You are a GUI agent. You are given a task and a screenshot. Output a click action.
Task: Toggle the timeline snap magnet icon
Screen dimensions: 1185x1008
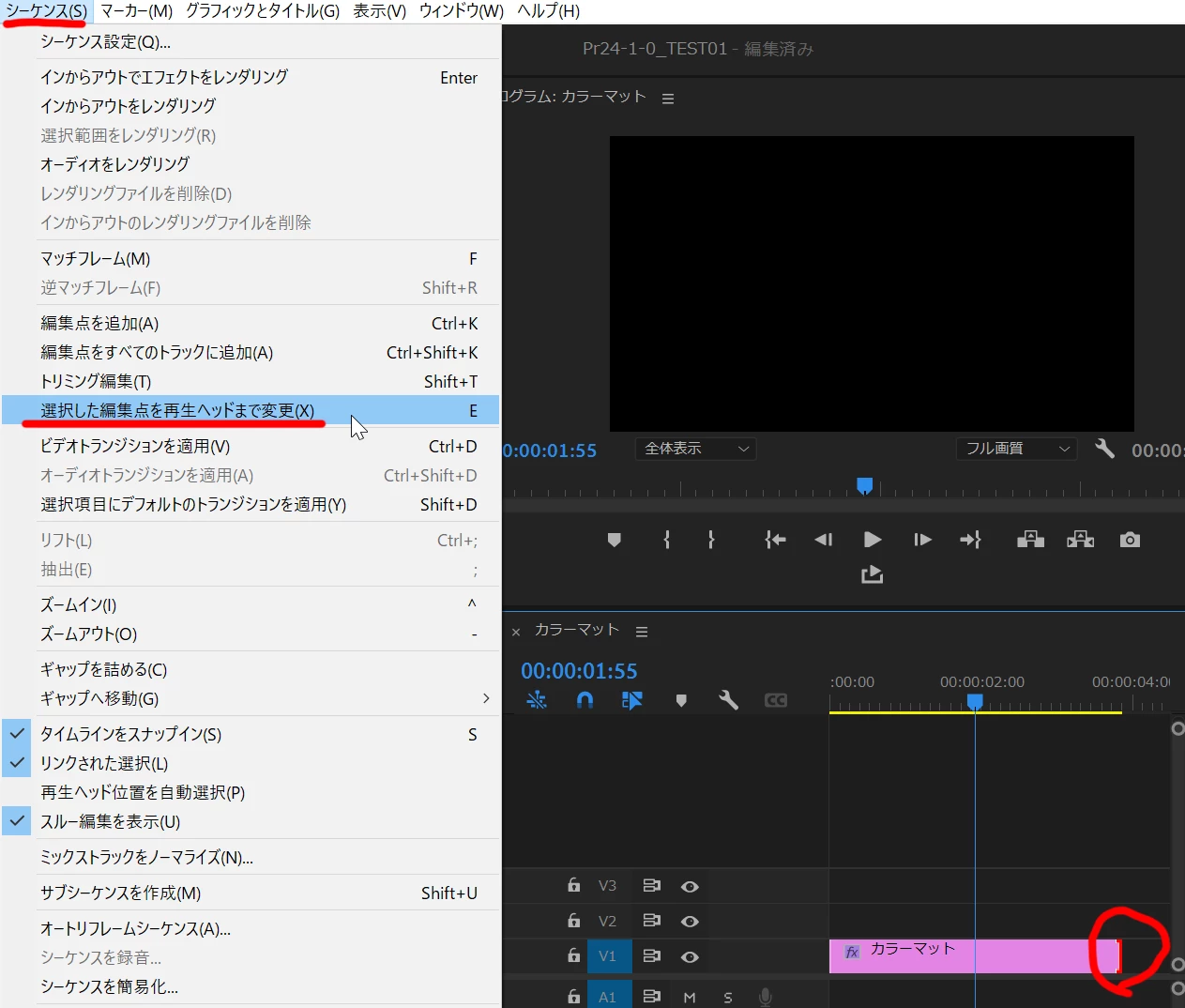tap(585, 700)
